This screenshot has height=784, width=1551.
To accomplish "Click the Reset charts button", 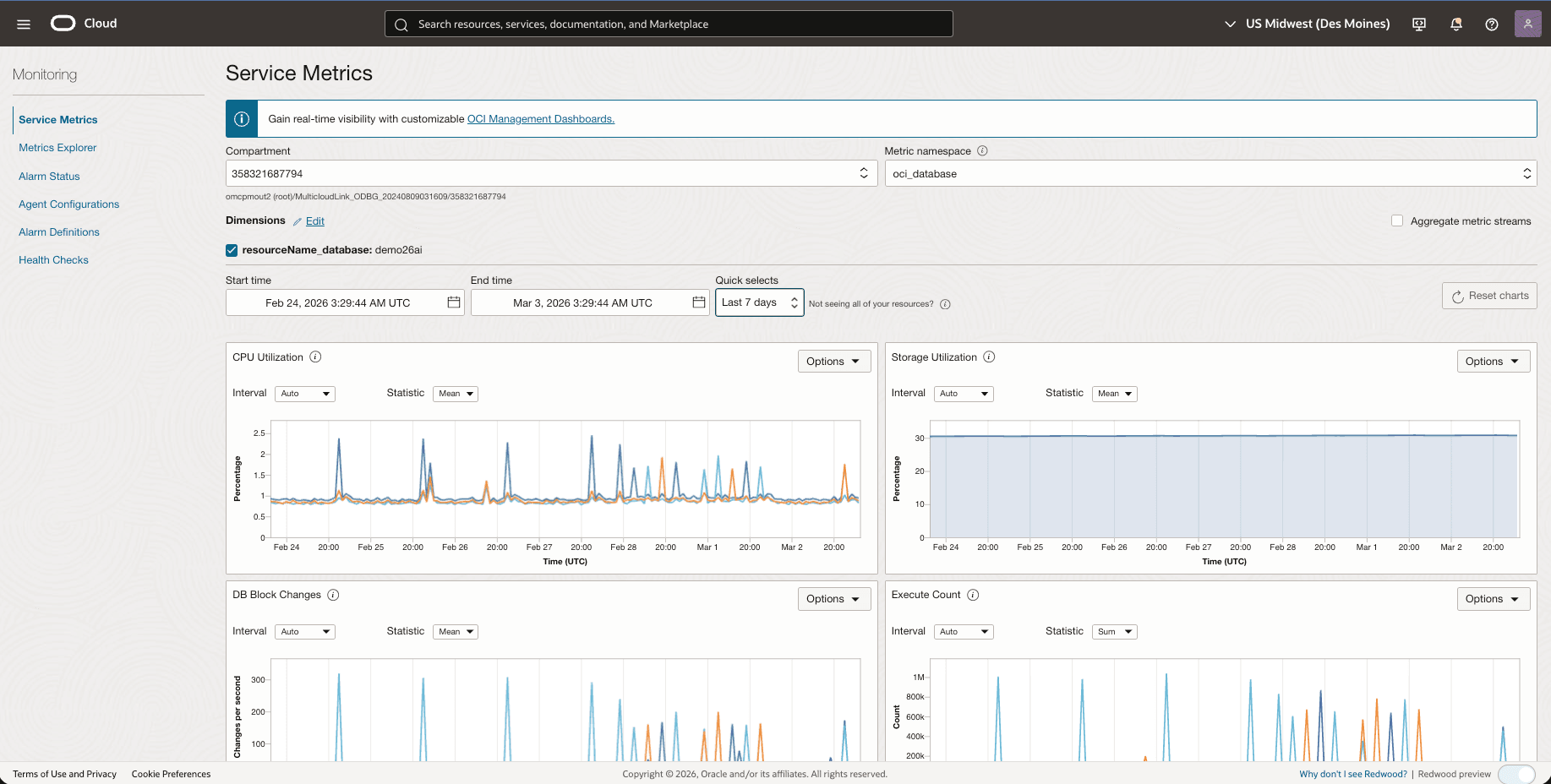I will point(1489,296).
